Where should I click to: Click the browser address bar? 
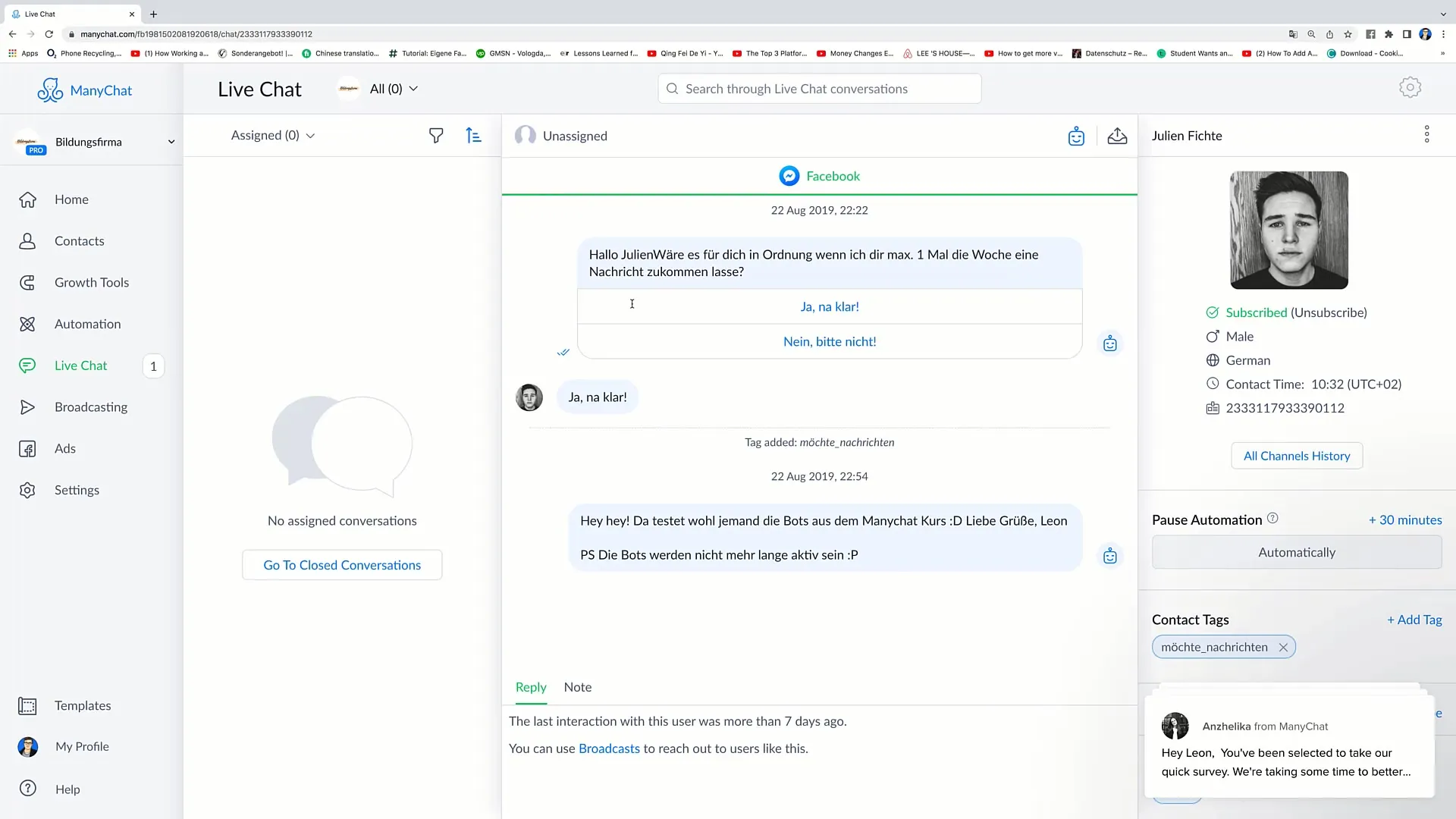[x=675, y=34]
